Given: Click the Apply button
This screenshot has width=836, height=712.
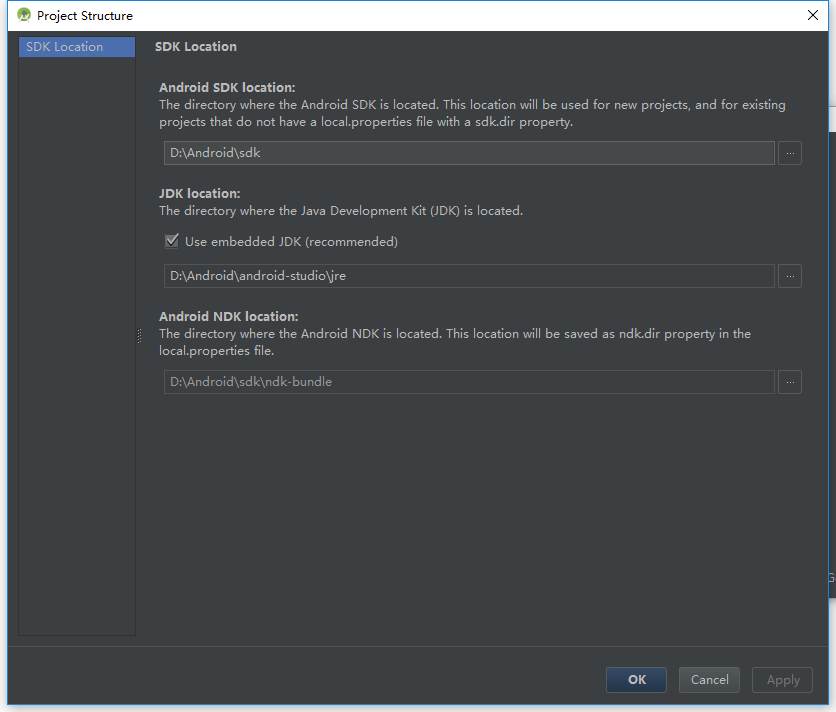Looking at the screenshot, I should (782, 679).
